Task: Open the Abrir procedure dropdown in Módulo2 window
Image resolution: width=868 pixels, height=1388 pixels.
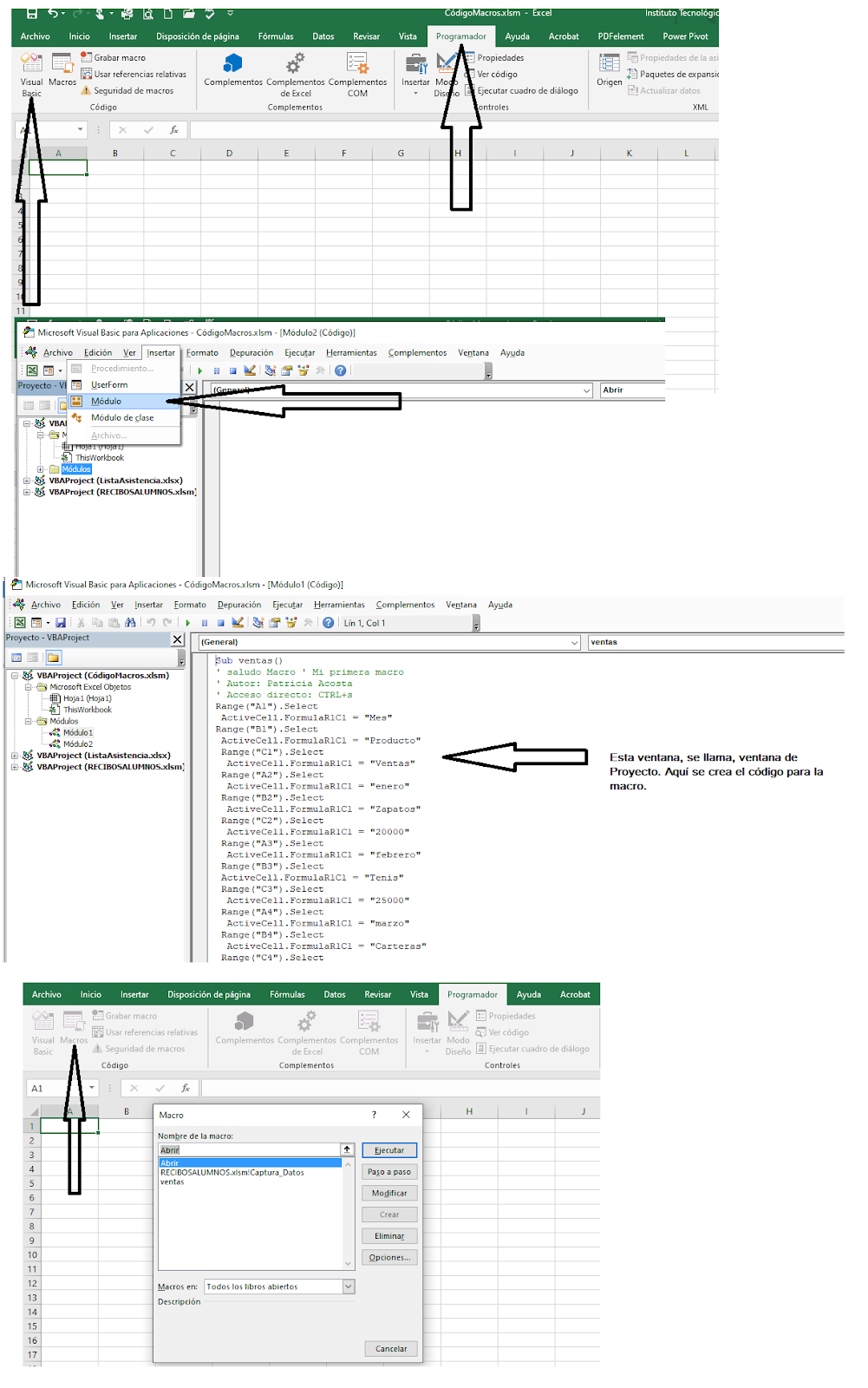Action: pyautogui.click(x=632, y=390)
